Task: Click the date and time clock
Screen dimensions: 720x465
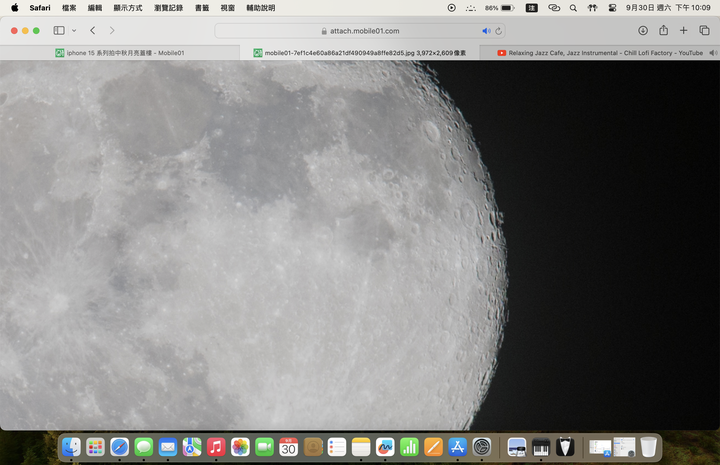Action: pos(668,8)
